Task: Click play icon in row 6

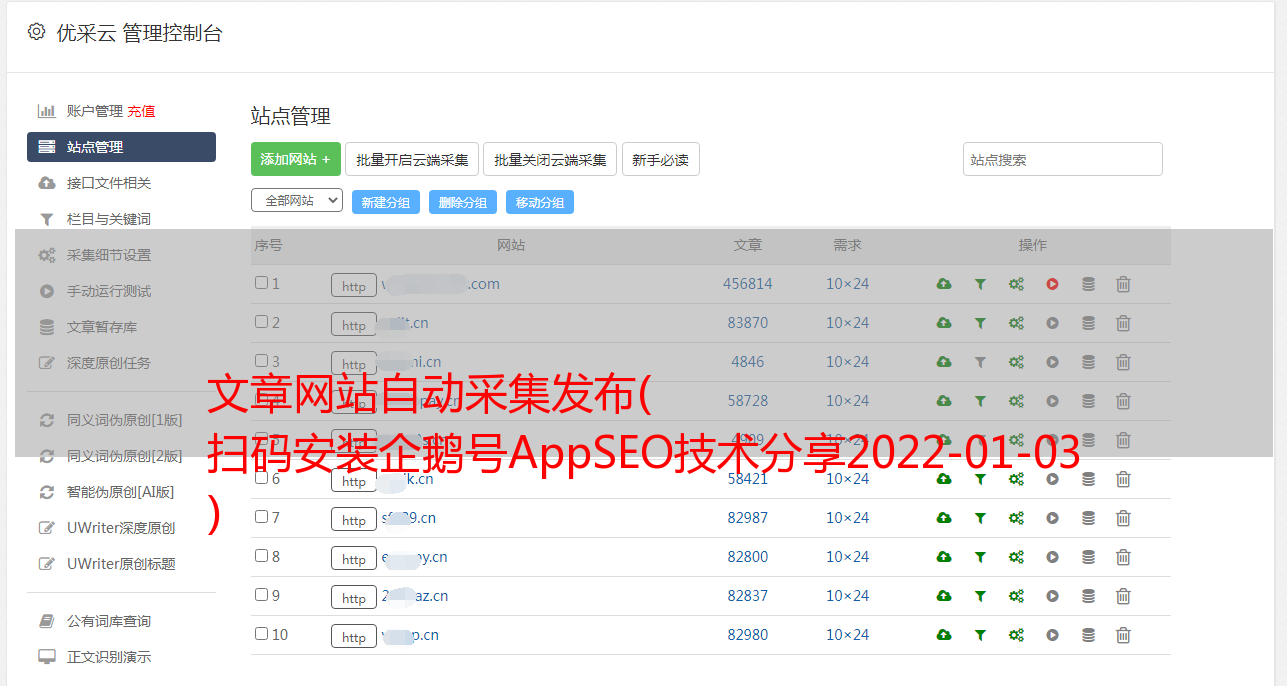Action: [x=1052, y=479]
